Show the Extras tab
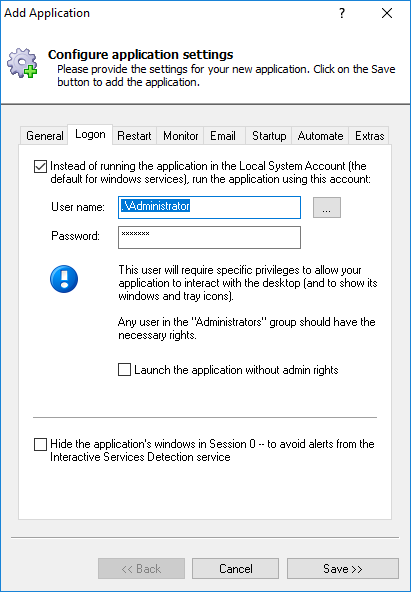Image resolution: width=411 pixels, height=592 pixels. 369,136
